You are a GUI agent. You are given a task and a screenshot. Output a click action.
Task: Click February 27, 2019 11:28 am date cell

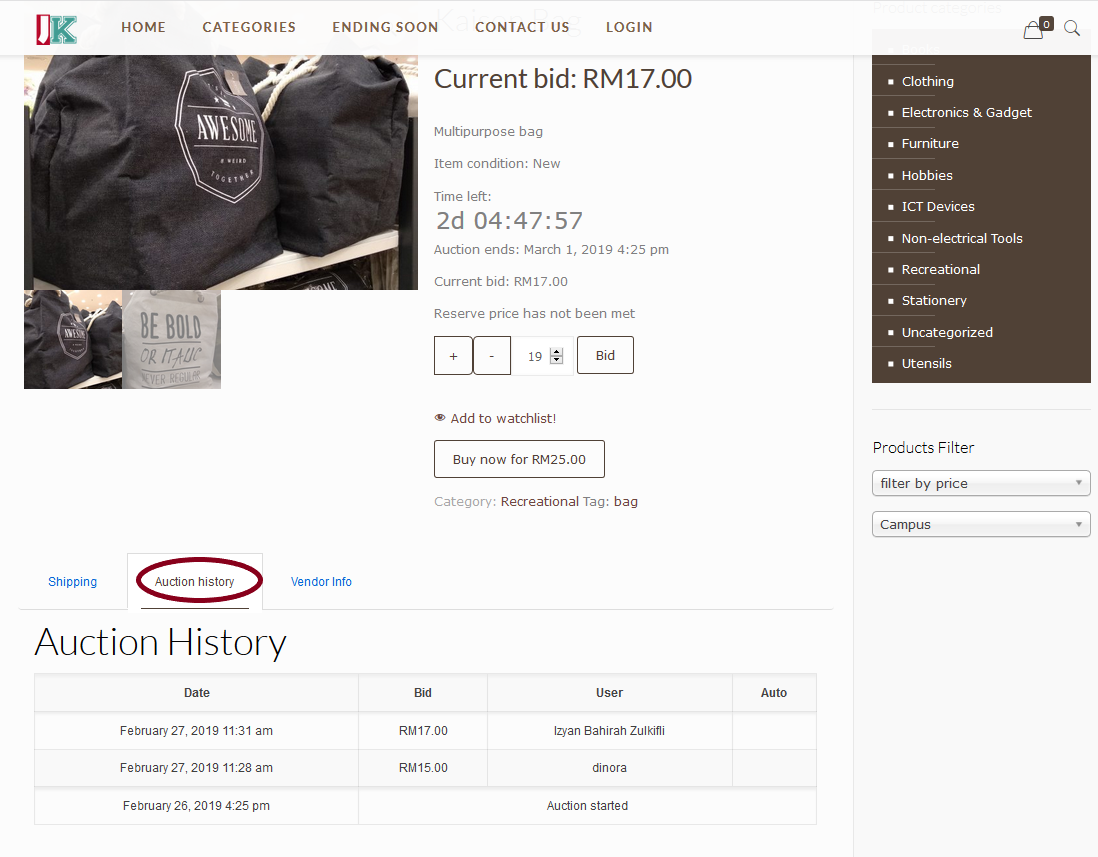pyautogui.click(x=196, y=768)
